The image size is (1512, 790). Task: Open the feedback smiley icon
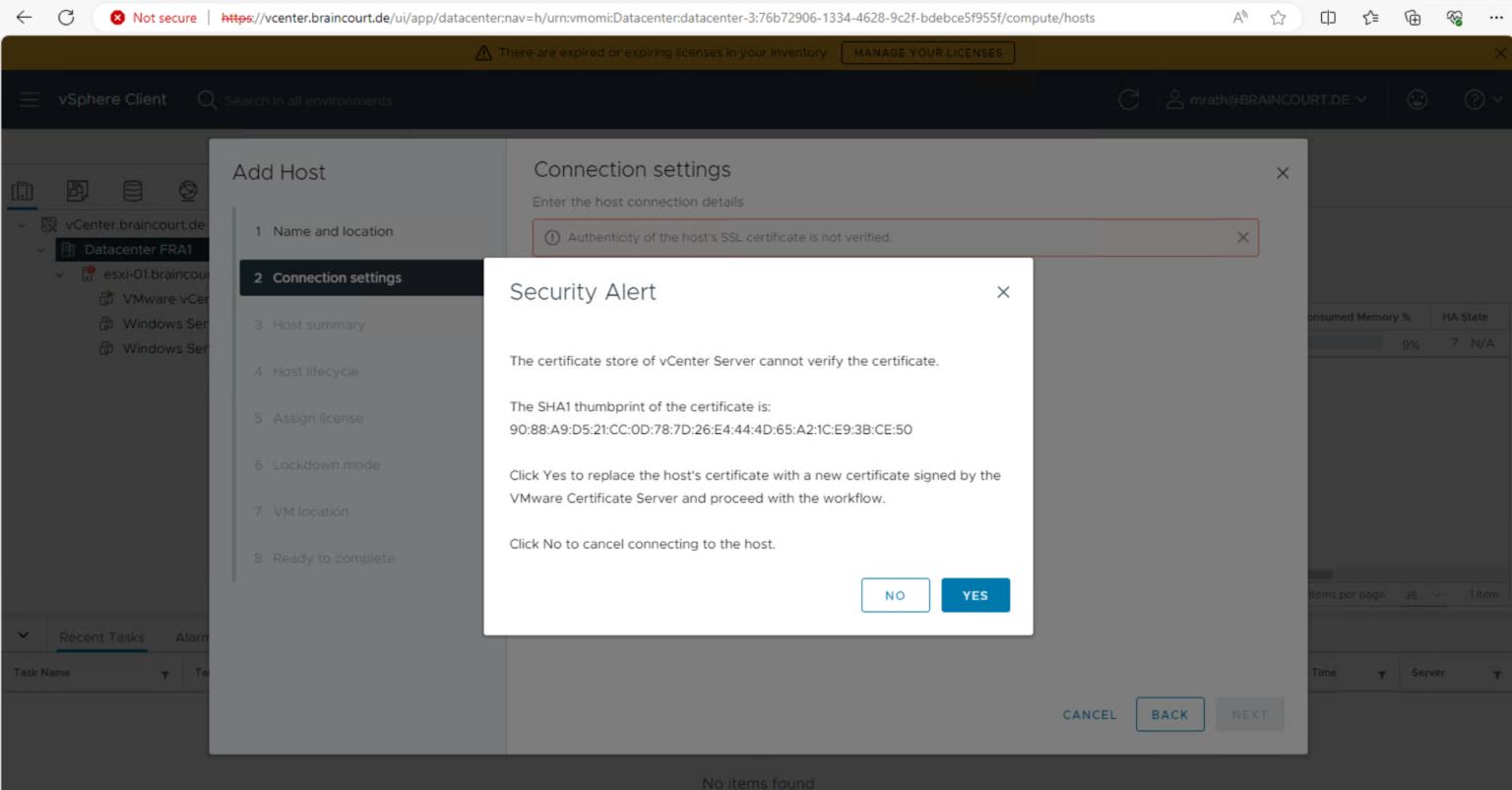coord(1417,99)
